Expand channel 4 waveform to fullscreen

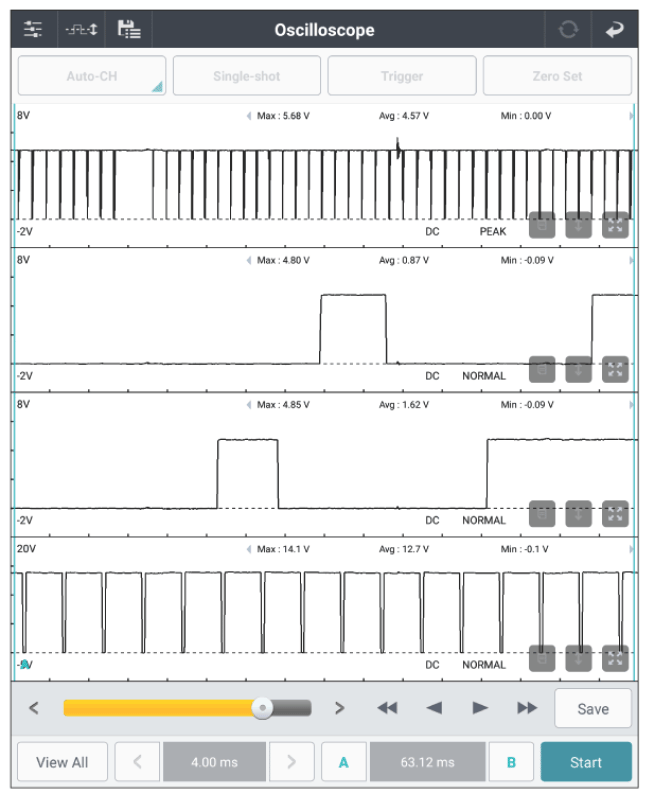pyautogui.click(x=615, y=659)
